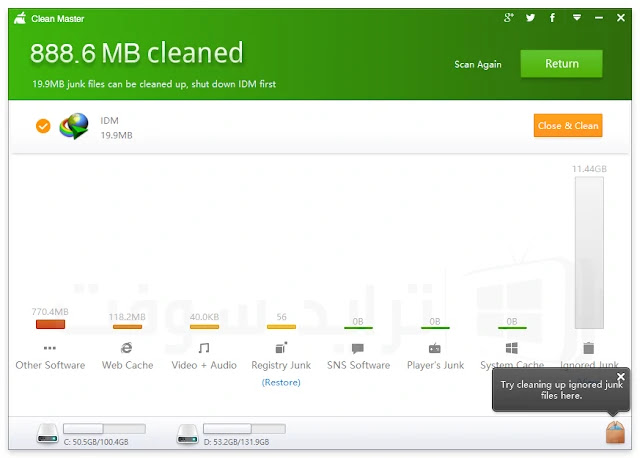The image size is (640, 458).
Task: Close the ignored junk tooltip
Action: (x=621, y=376)
